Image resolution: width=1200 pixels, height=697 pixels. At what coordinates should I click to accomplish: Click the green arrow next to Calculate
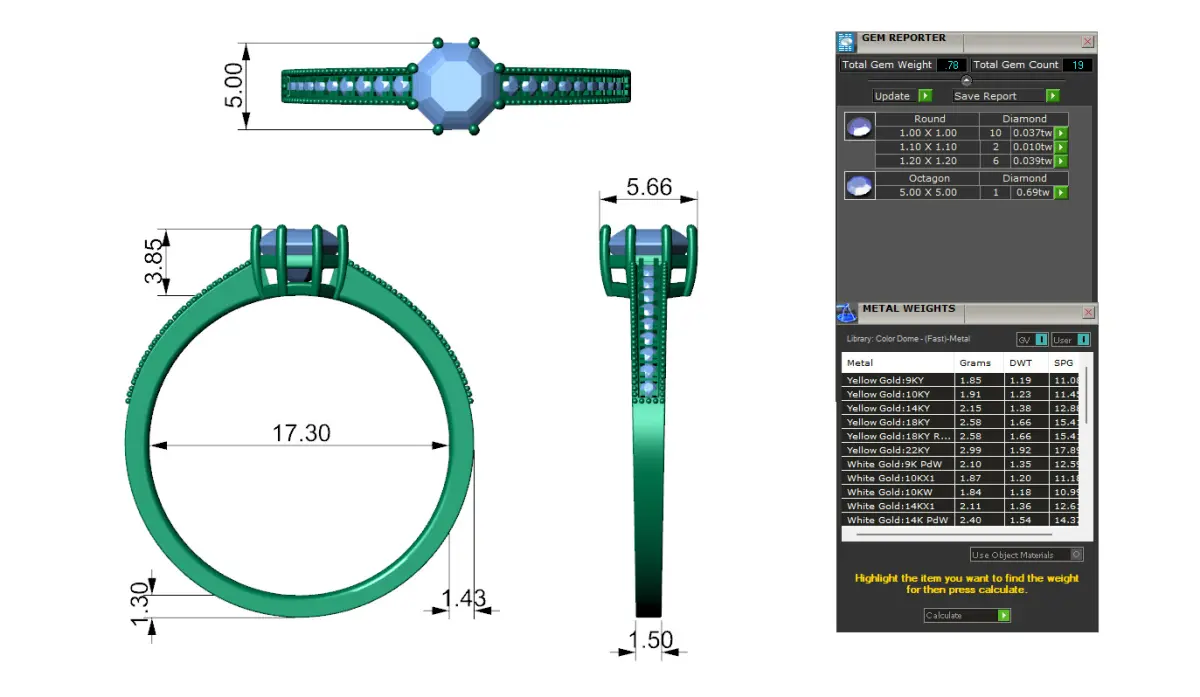pyautogui.click(x=1004, y=615)
